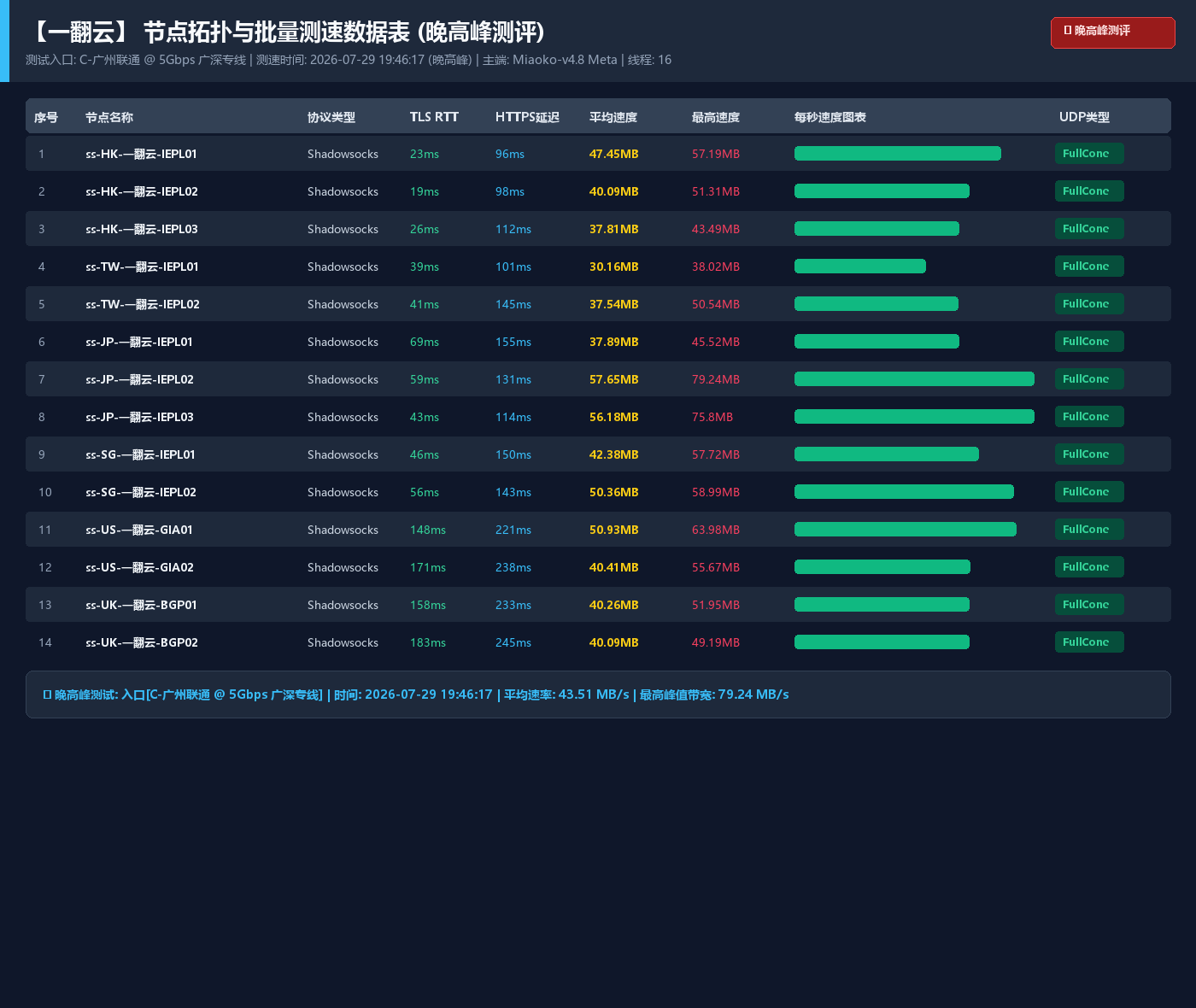
Task: Select node ss-HK-一翻云-IEPL01 row name
Action: (141, 154)
